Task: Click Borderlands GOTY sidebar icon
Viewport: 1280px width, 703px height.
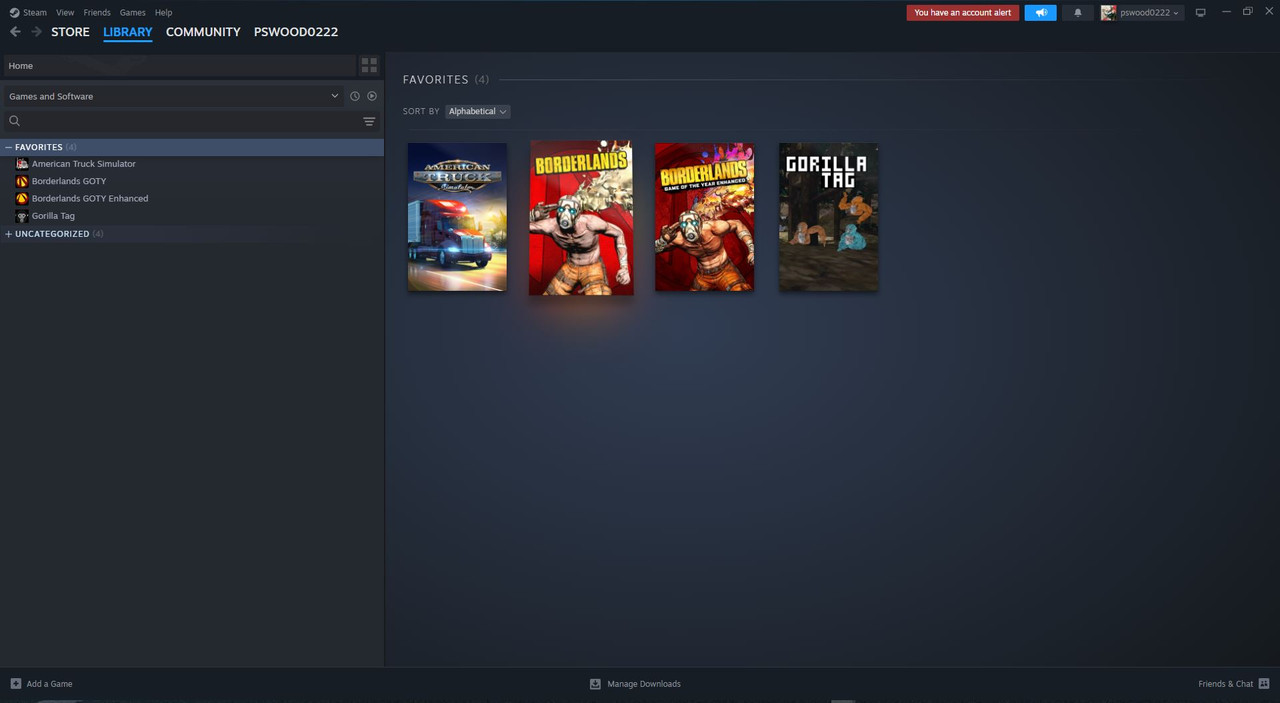Action: pos(22,181)
